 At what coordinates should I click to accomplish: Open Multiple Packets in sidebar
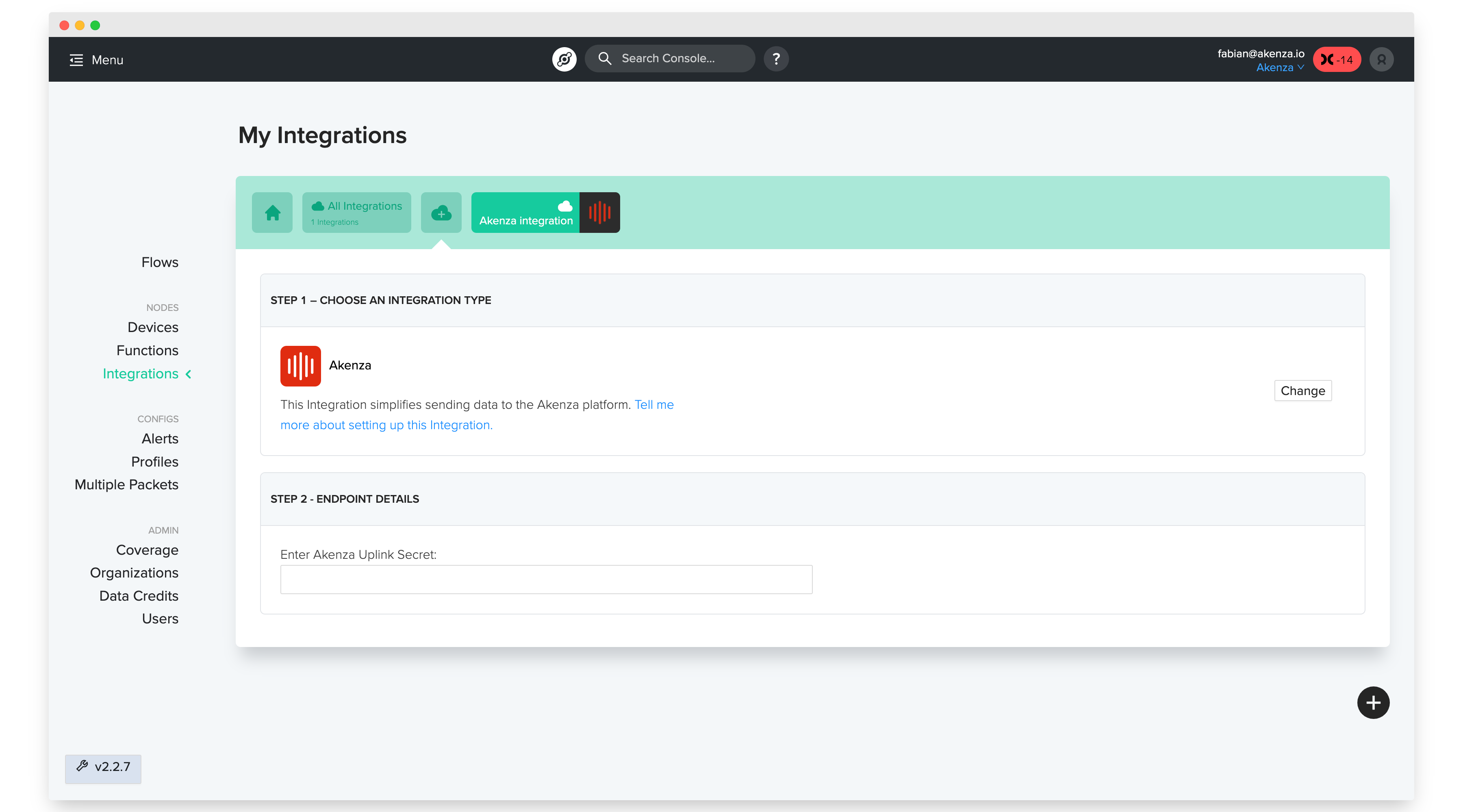(x=126, y=484)
